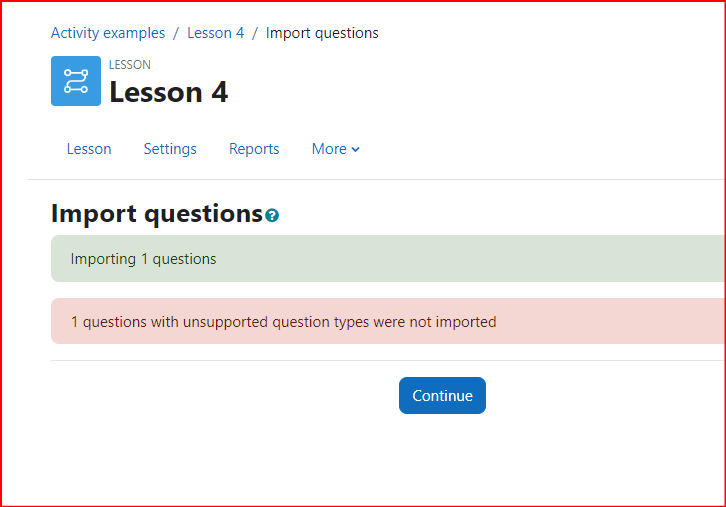Go to the Reports tab

(x=254, y=149)
